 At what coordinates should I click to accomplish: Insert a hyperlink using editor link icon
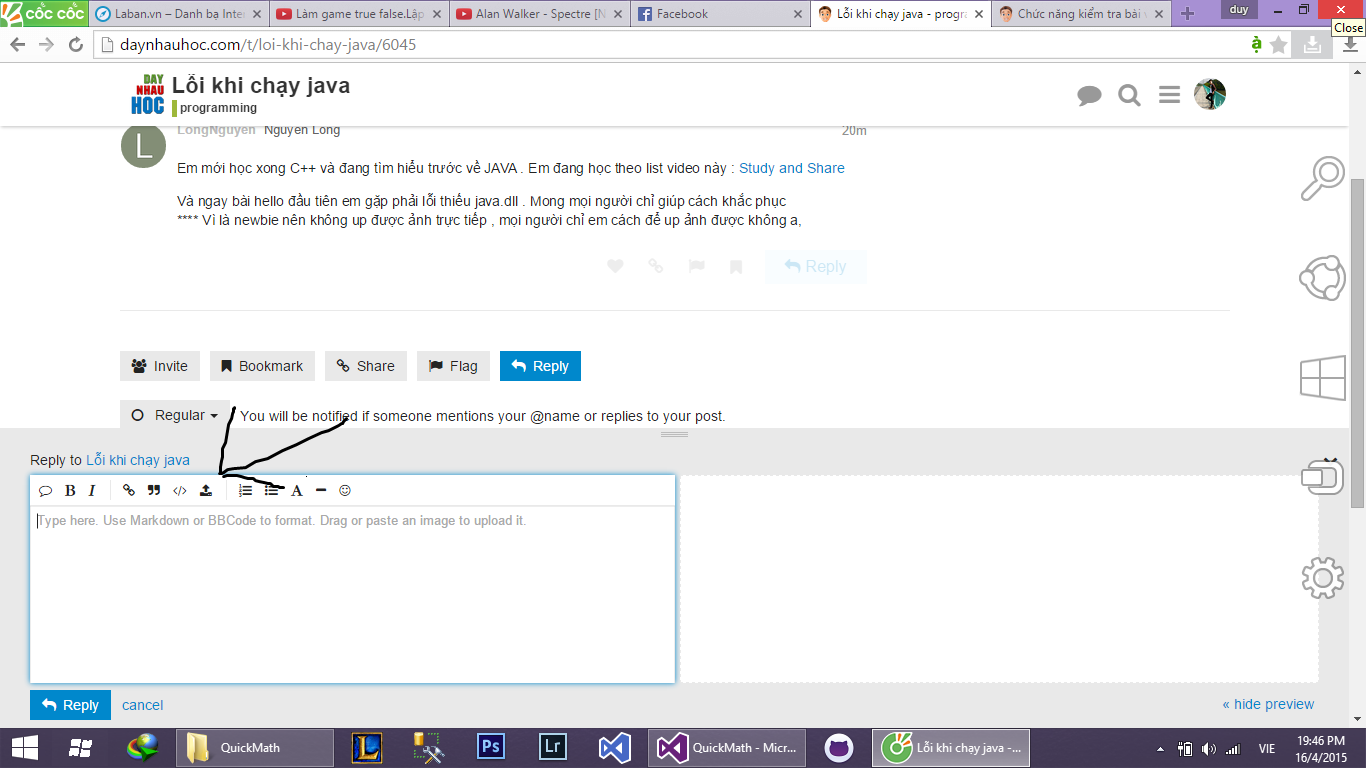(128, 491)
